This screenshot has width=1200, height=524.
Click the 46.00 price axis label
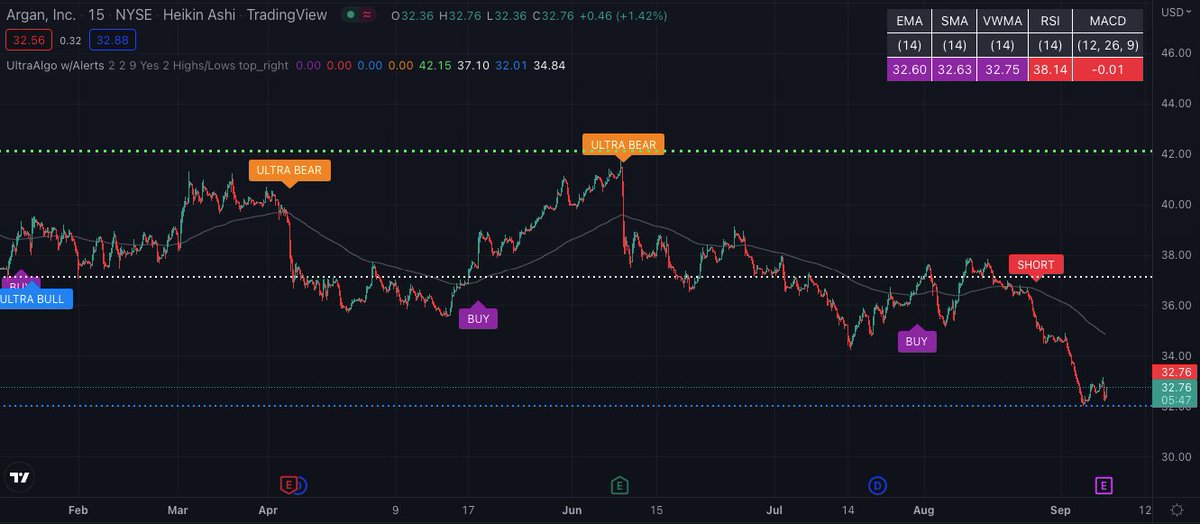coord(1176,52)
